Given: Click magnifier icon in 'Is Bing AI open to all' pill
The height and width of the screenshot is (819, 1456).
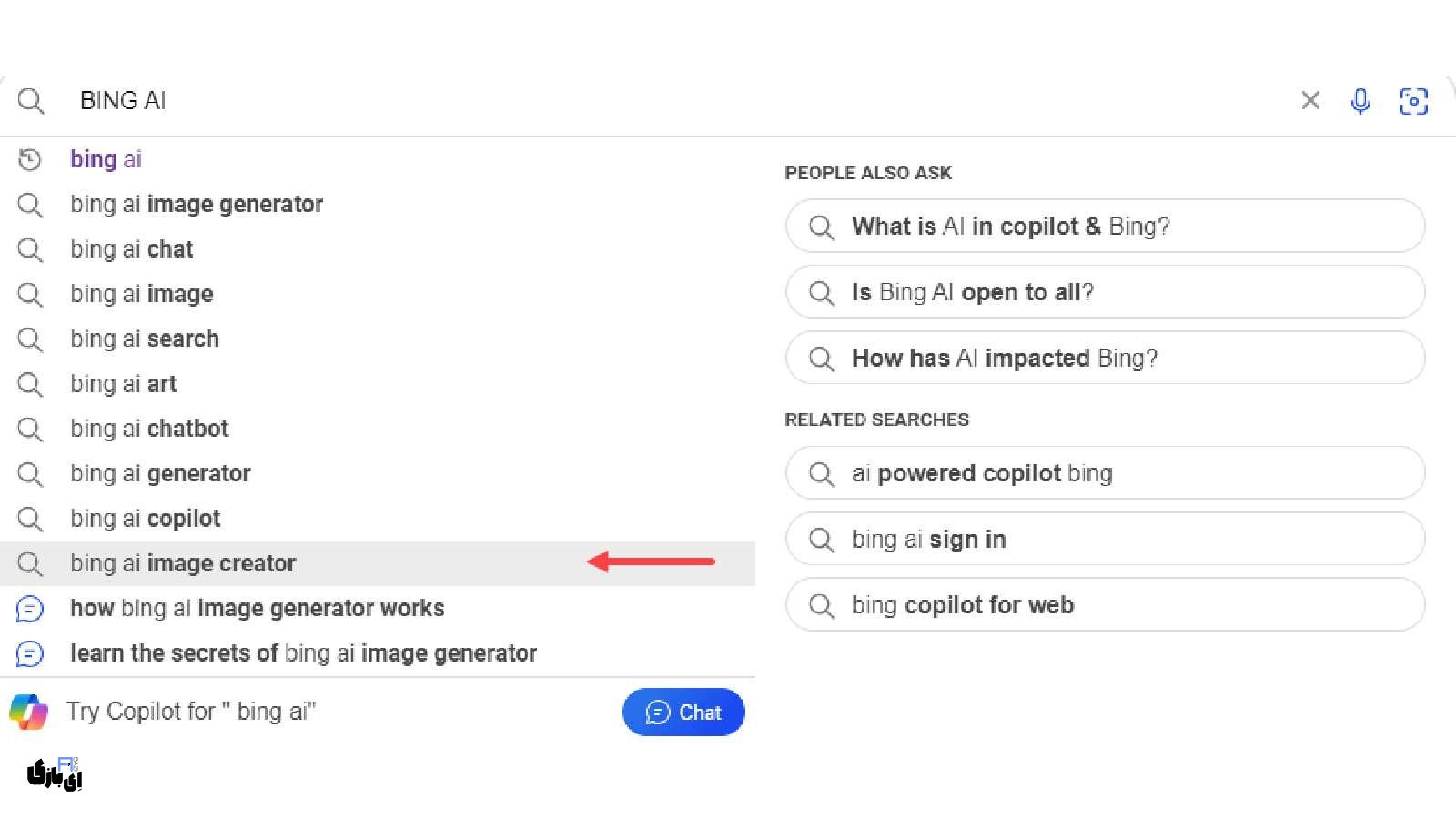Looking at the screenshot, I should (821, 292).
